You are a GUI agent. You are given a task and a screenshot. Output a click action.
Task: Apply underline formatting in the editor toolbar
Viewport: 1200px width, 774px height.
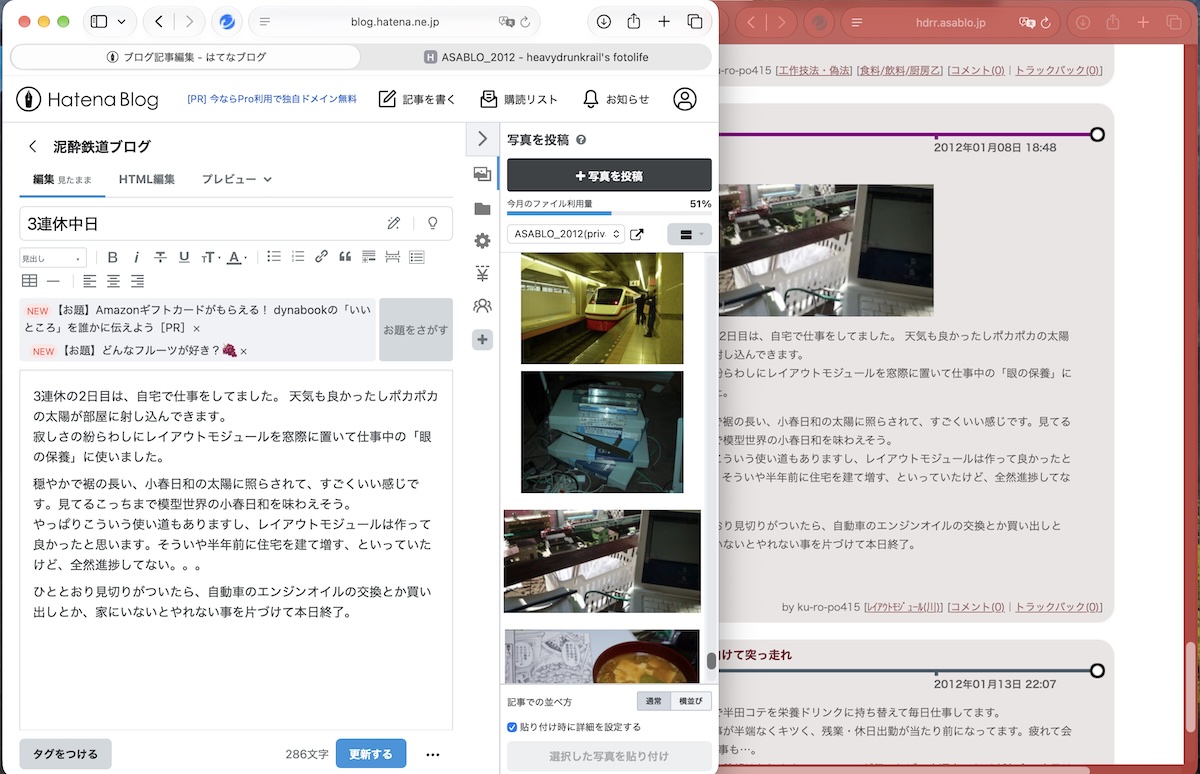point(184,257)
